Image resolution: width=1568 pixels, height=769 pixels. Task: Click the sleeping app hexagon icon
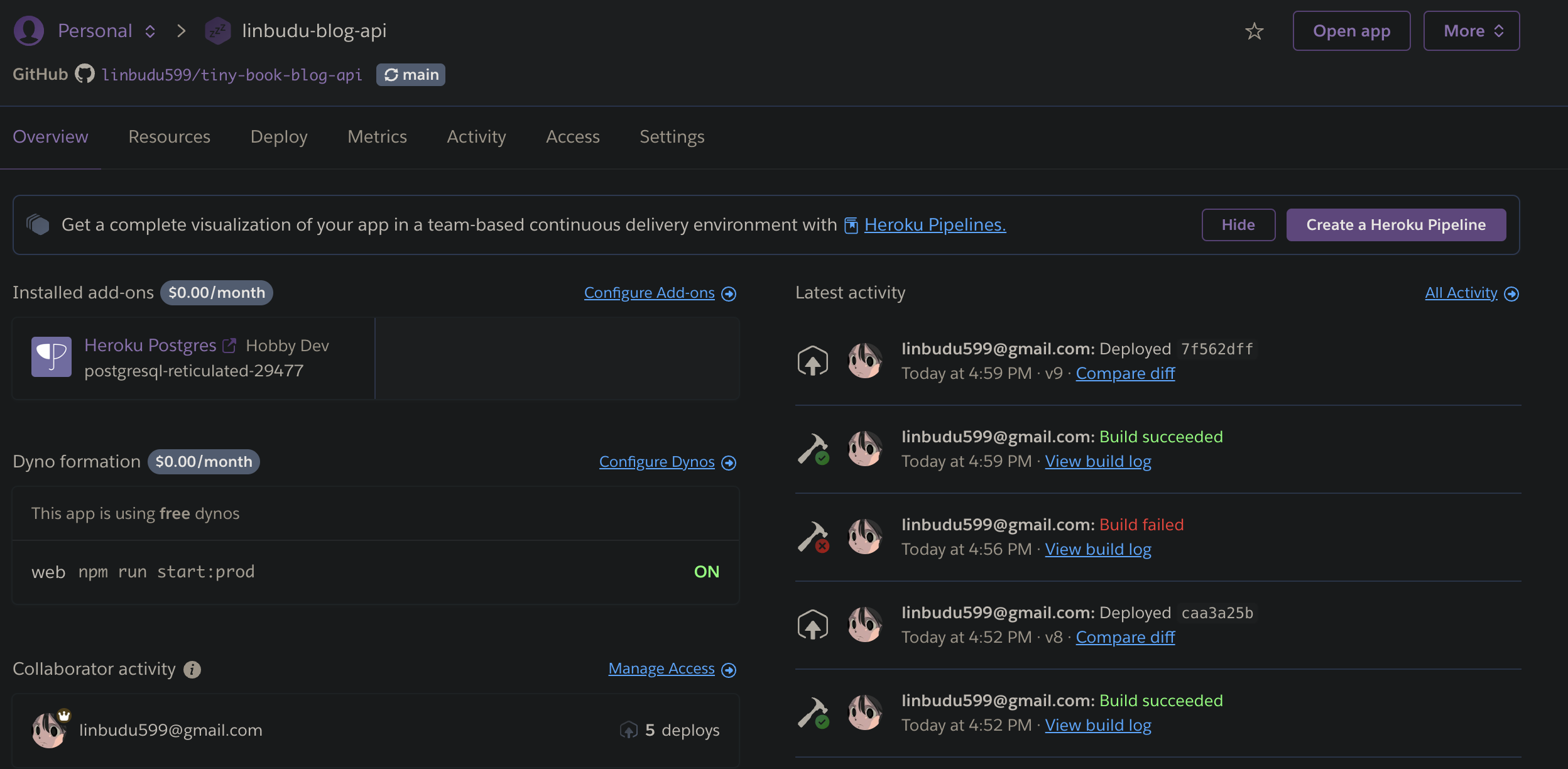click(217, 31)
